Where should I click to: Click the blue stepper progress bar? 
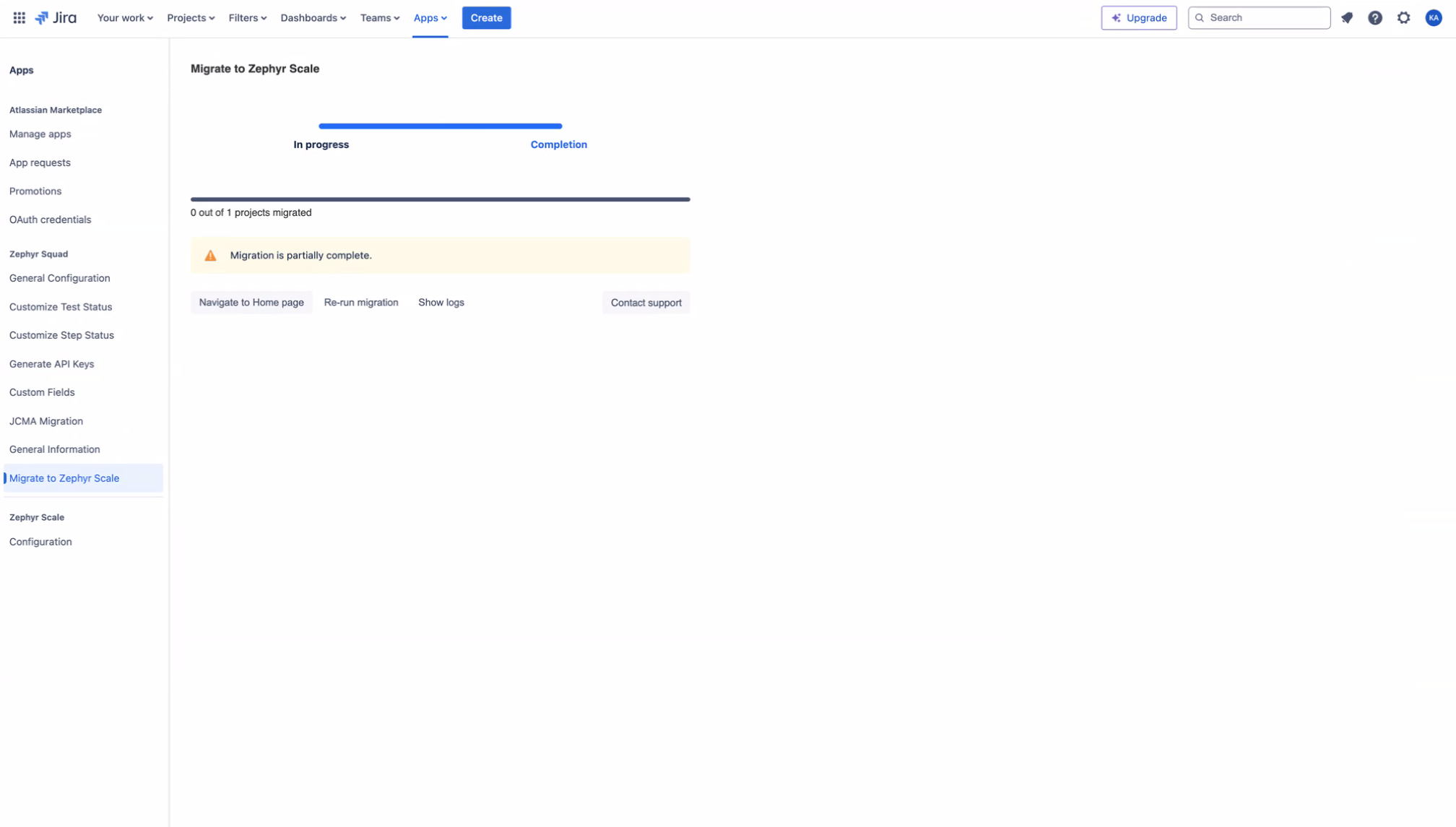441,126
